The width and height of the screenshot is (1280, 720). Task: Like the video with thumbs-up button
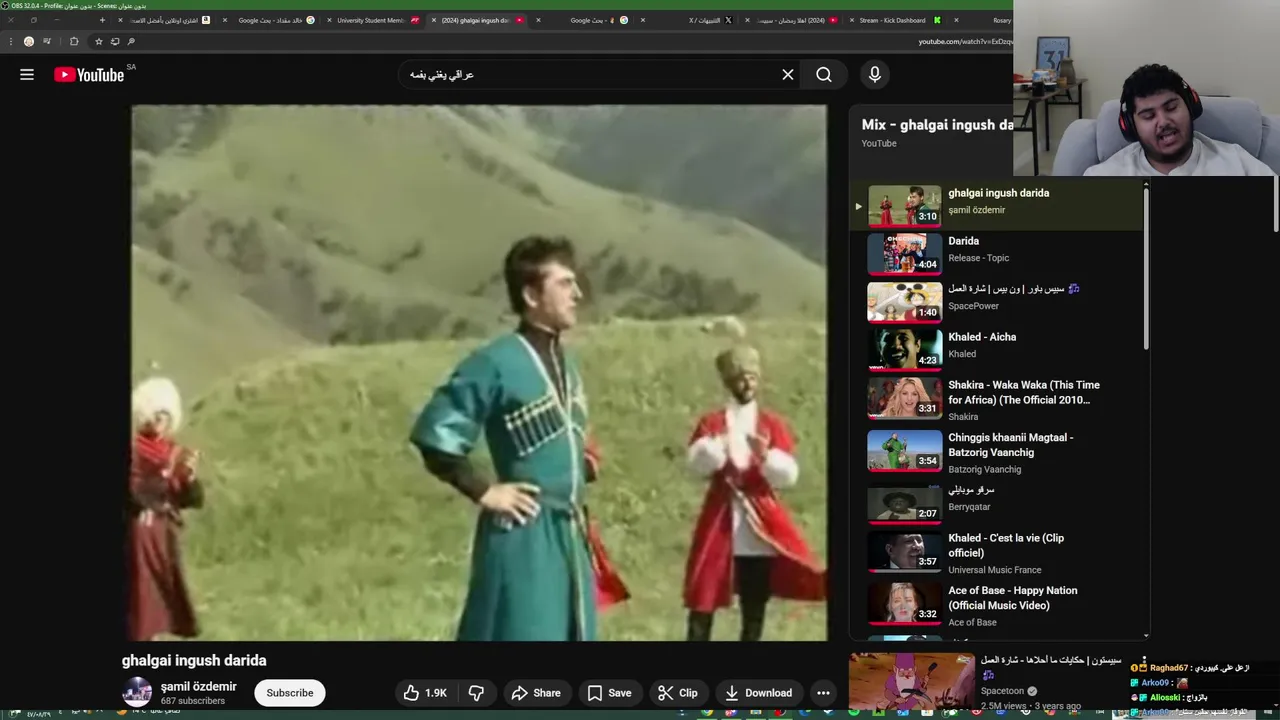(425, 693)
